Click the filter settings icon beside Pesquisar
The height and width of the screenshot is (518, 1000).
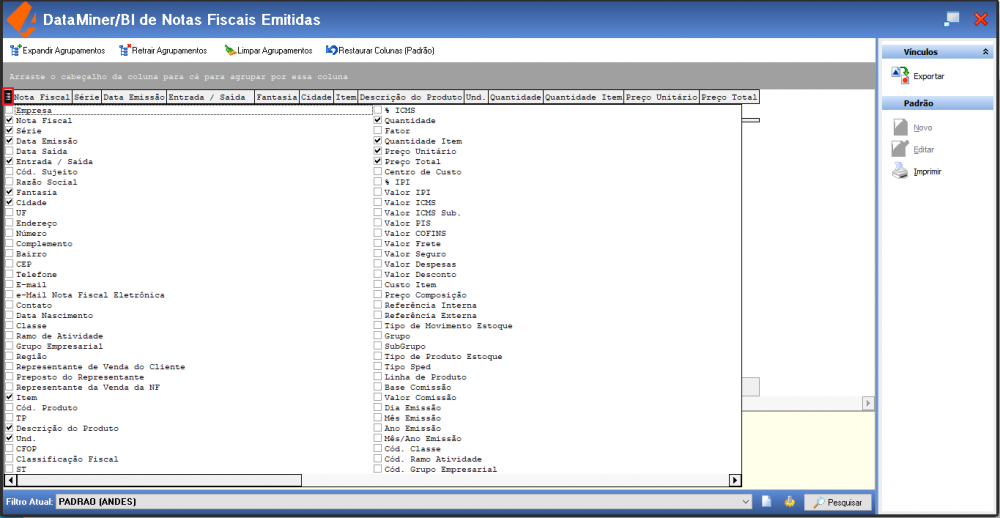(x=790, y=501)
